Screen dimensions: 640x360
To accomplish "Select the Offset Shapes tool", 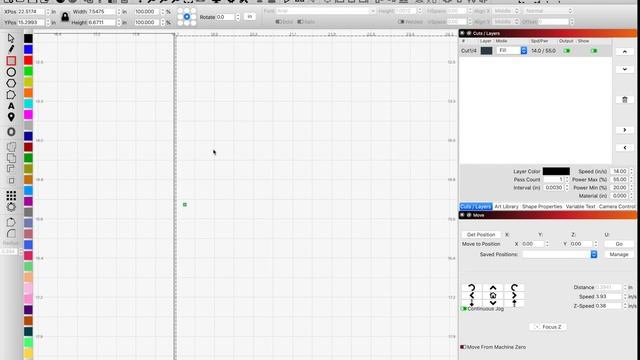I will tap(11, 132).
